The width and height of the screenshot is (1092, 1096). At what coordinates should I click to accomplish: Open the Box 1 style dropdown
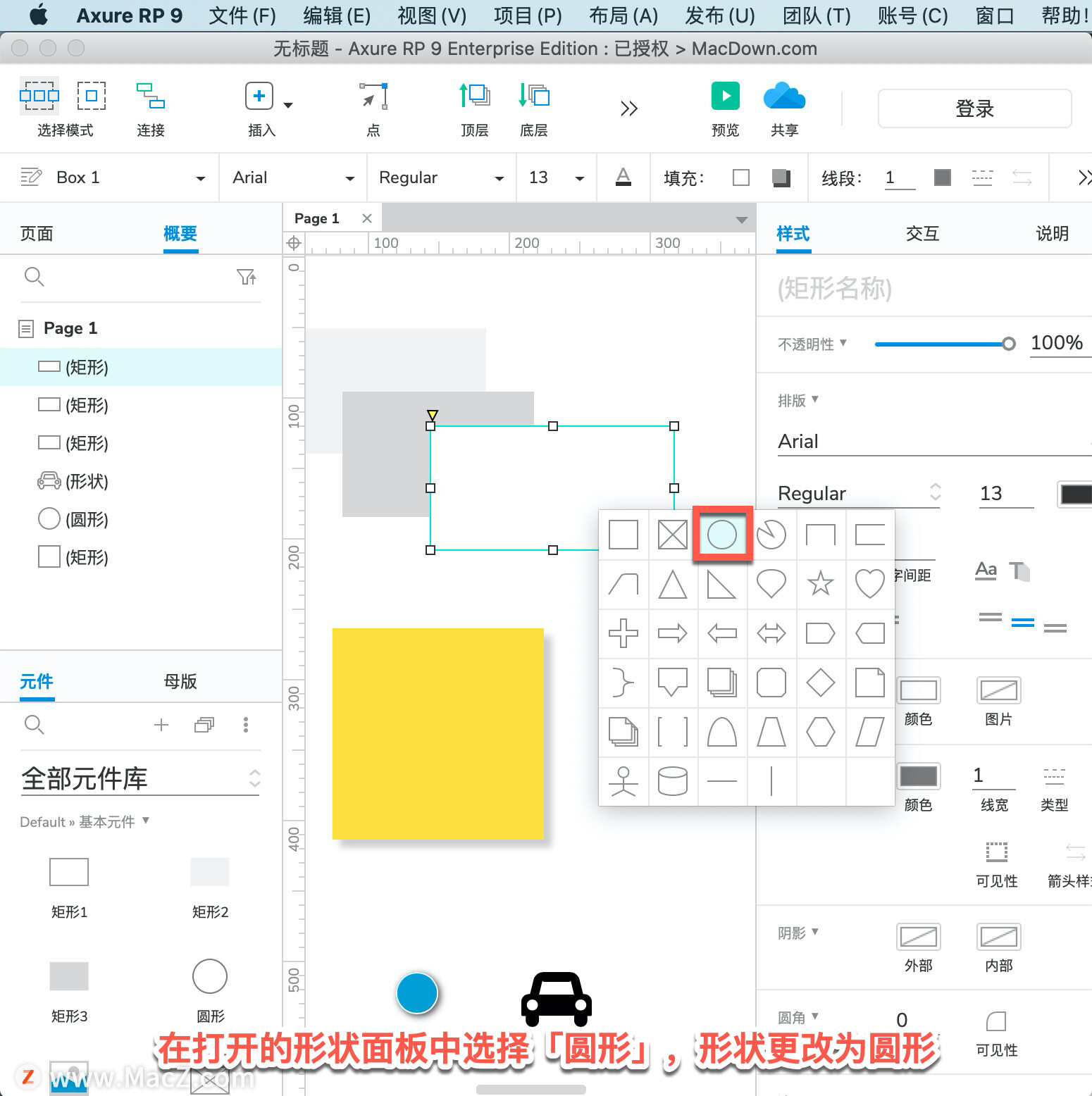[x=201, y=178]
